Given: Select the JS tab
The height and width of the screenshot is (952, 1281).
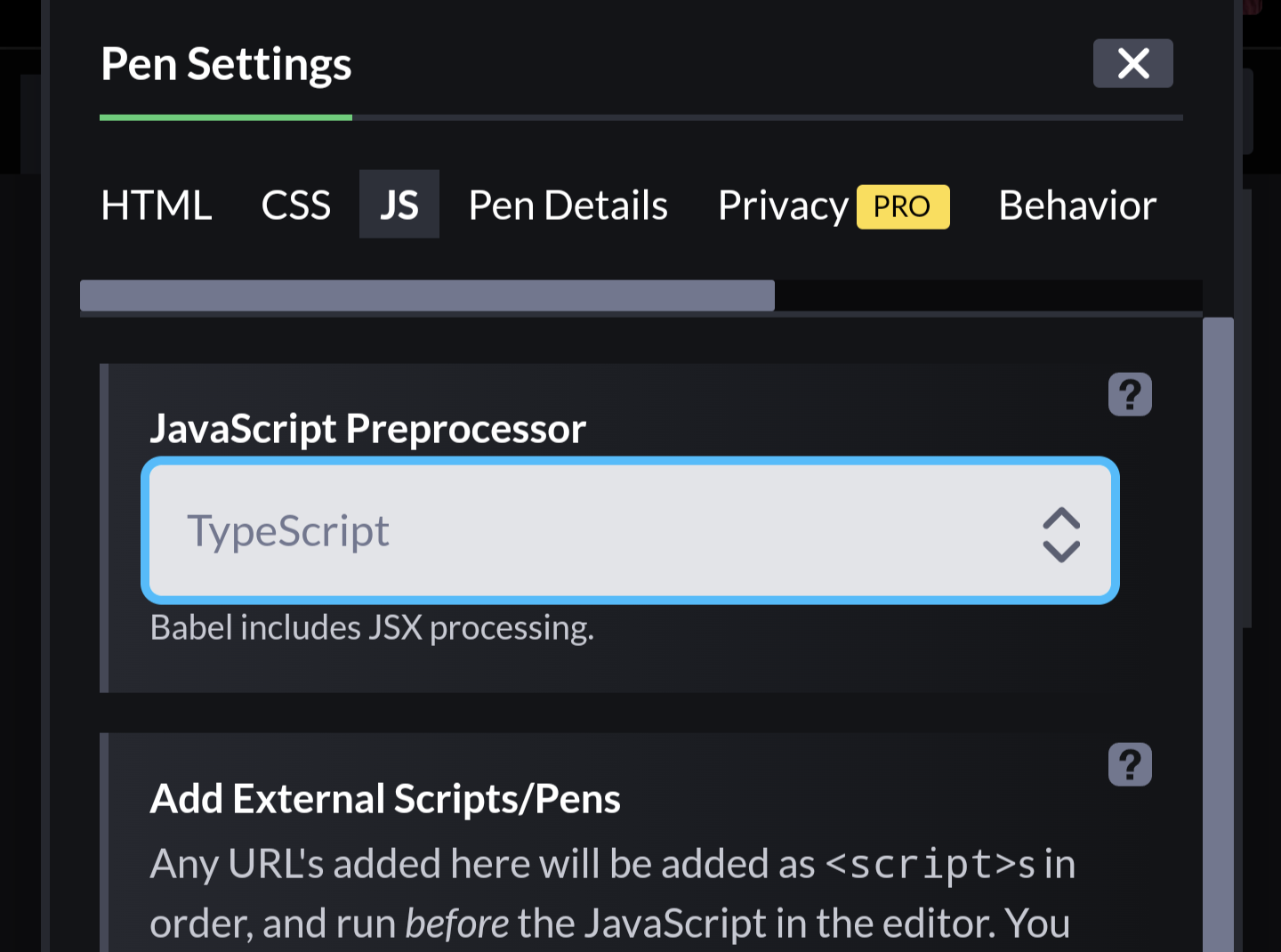Looking at the screenshot, I should (399, 205).
